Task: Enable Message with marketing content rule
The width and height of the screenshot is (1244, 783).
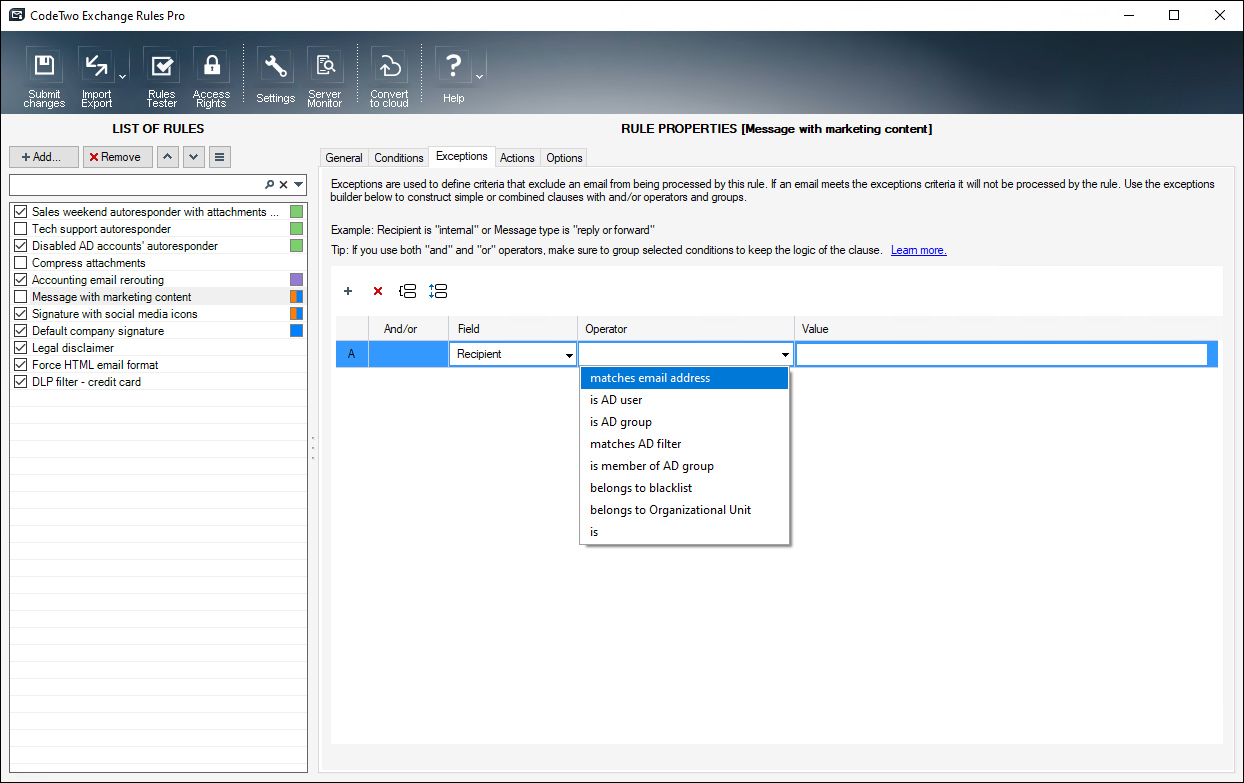Action: point(21,297)
